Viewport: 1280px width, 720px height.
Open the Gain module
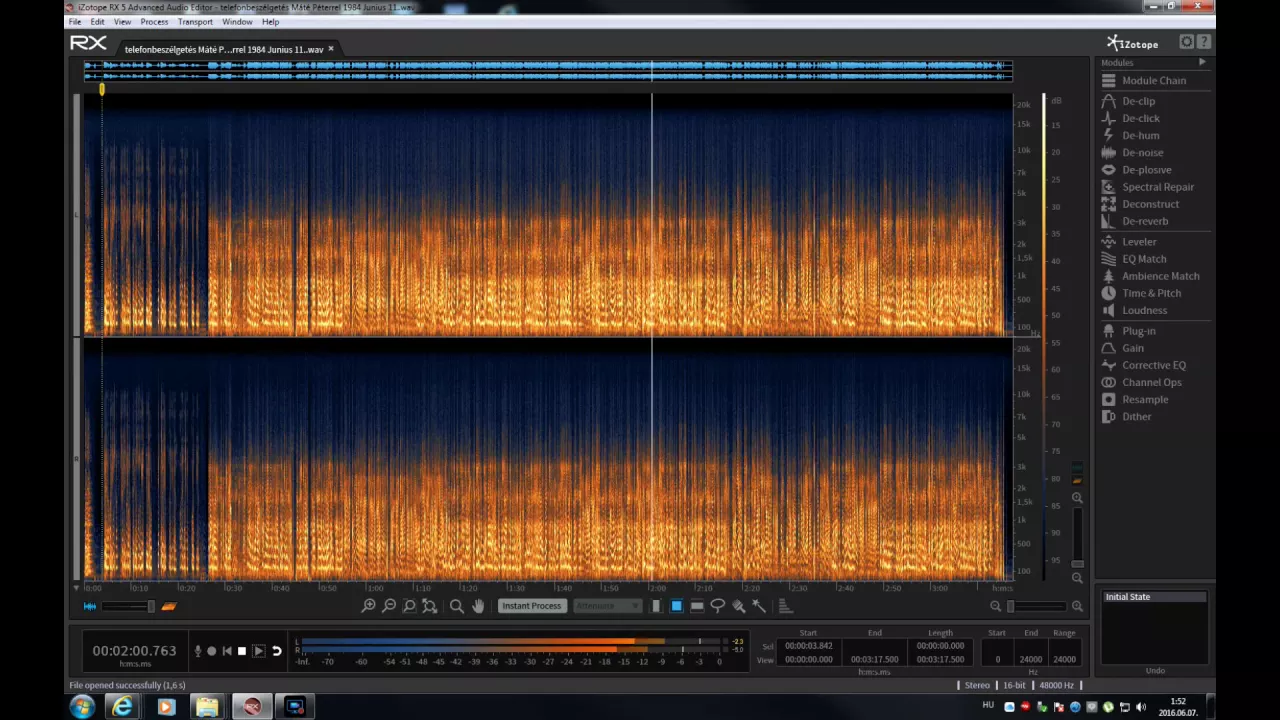click(x=1122, y=348)
